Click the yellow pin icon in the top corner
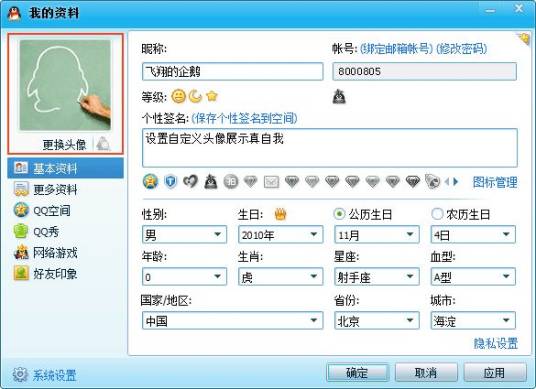This screenshot has height=389, width=536. click(523, 38)
